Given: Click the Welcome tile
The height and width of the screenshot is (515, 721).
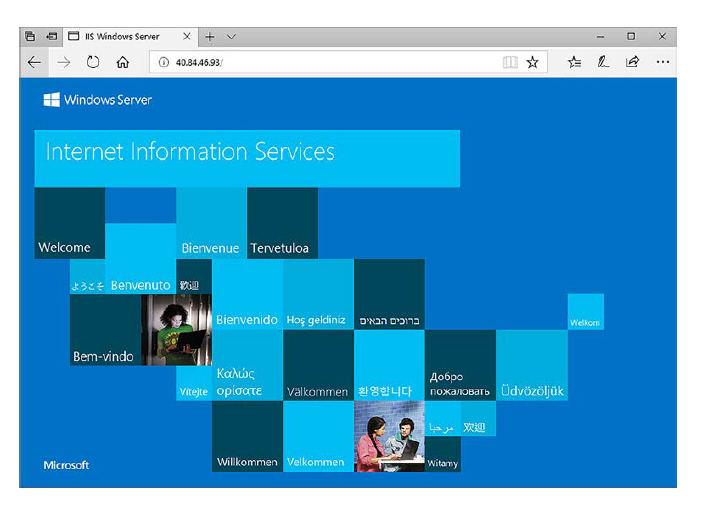Looking at the screenshot, I should click(69, 223).
